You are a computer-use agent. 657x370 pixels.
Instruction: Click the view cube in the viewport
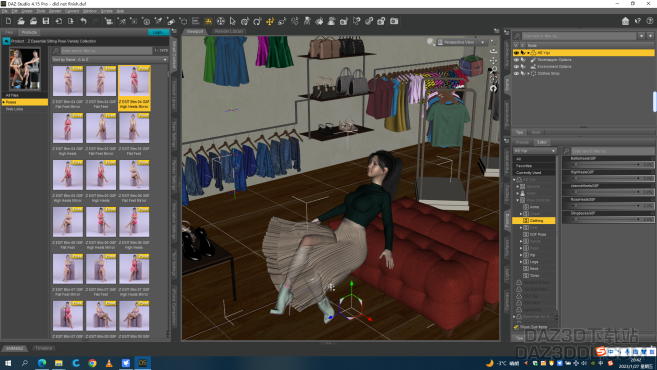click(471, 65)
